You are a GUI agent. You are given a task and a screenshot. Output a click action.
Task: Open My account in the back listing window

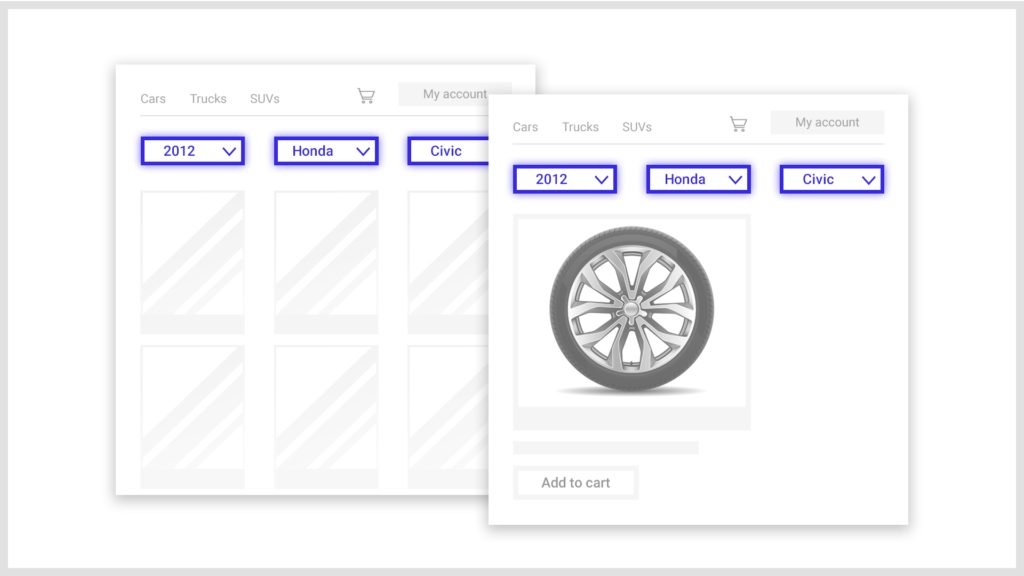pos(454,94)
